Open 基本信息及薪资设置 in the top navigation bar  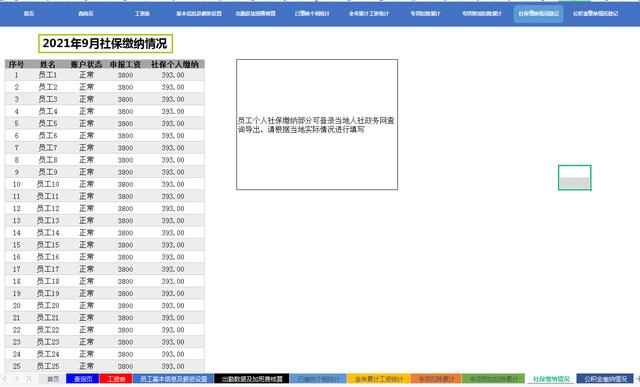coord(199,13)
